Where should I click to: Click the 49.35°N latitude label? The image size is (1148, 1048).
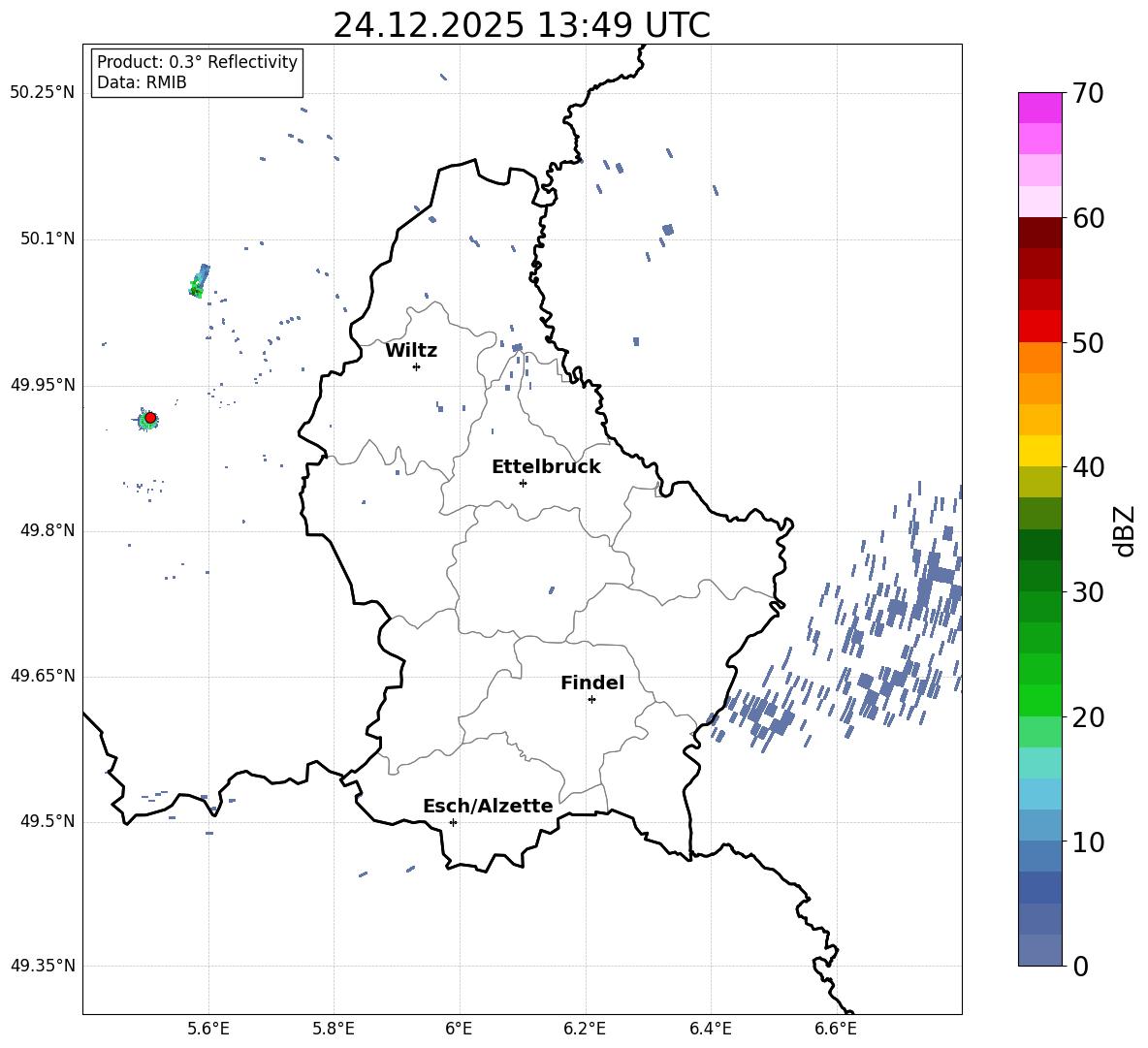click(x=43, y=966)
